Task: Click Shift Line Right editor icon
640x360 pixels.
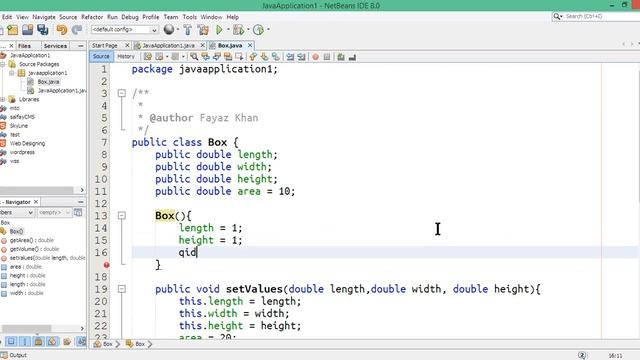Action: 301,57
